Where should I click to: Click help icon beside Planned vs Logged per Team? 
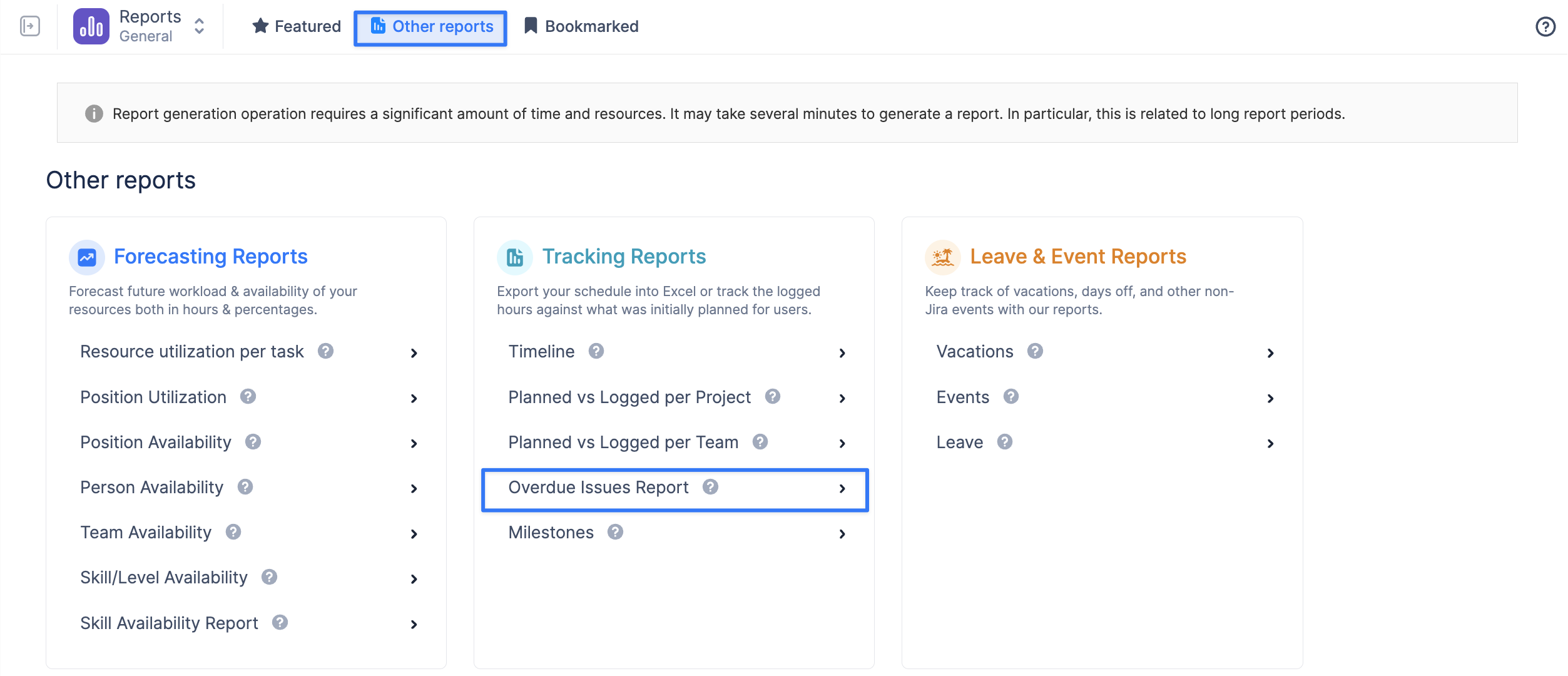[760, 442]
